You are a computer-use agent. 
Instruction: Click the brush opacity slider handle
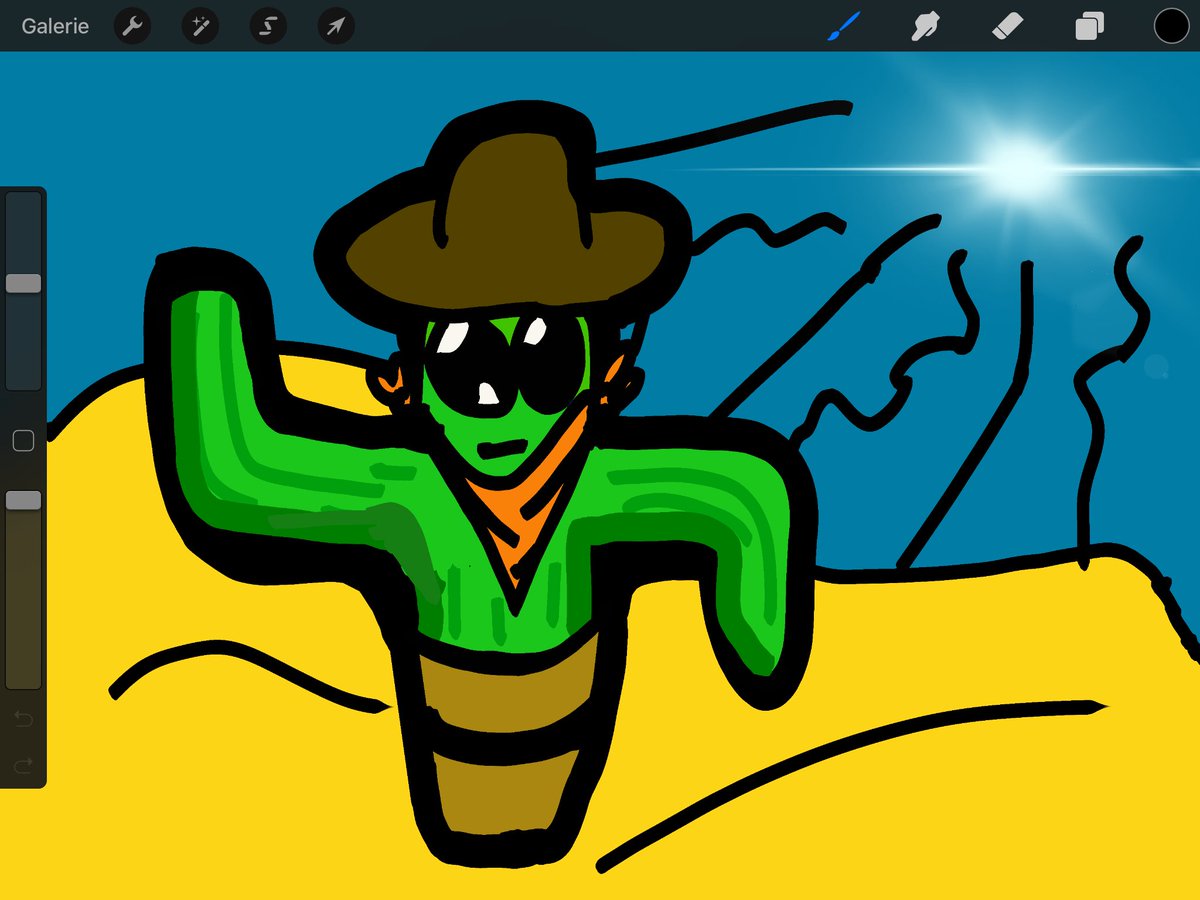23,500
